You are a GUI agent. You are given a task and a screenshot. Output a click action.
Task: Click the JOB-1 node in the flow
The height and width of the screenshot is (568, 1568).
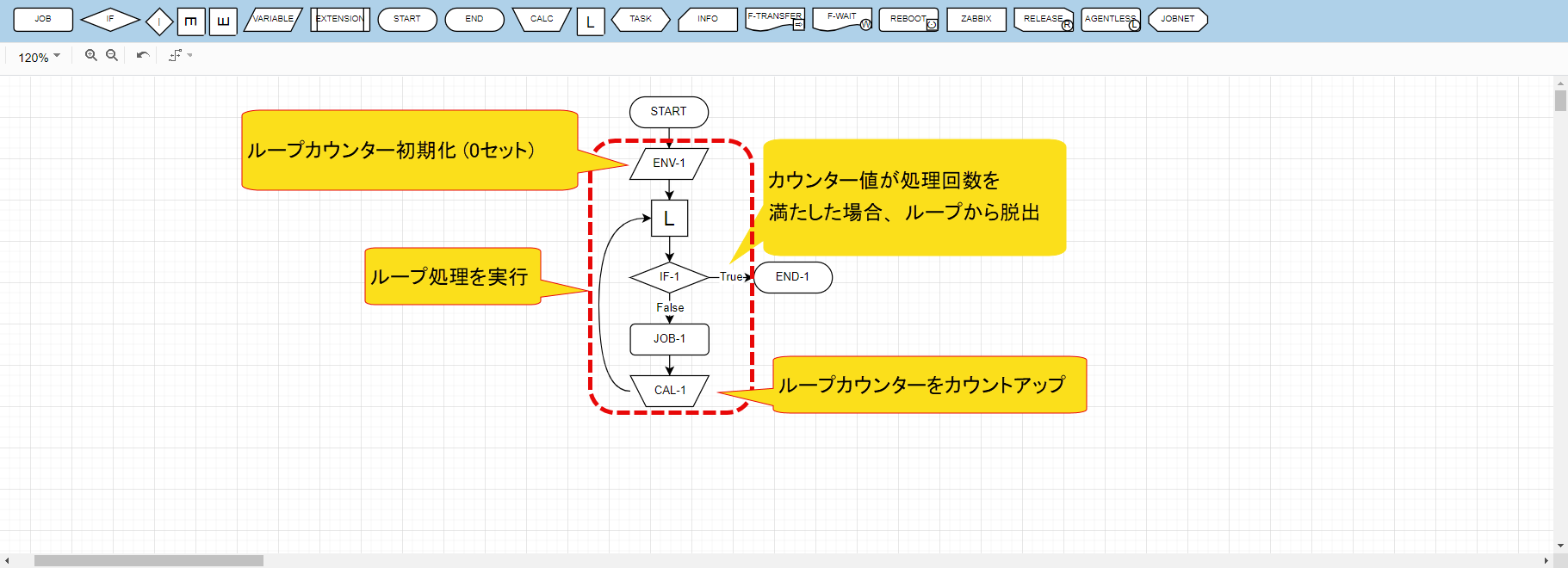tap(669, 339)
